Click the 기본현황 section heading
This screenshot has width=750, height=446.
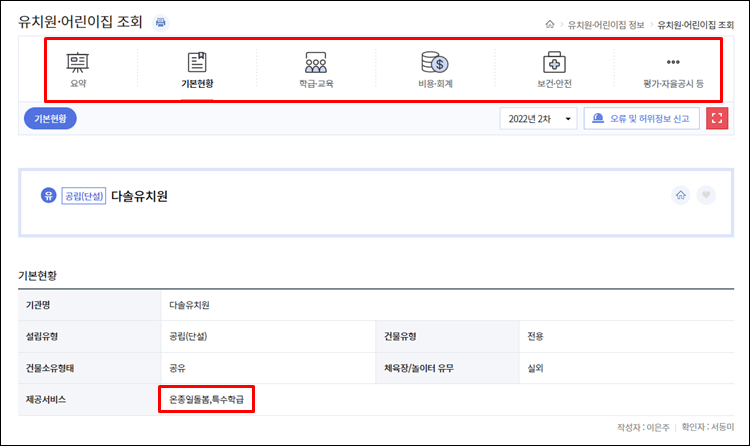coord(37,276)
